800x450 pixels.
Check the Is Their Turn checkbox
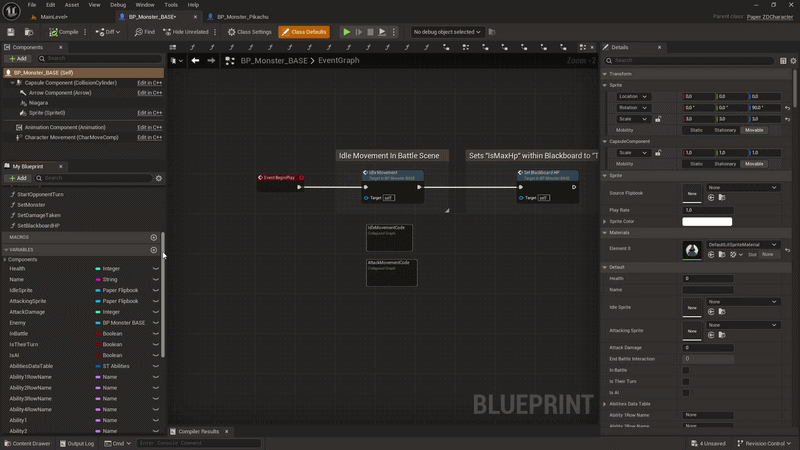[686, 381]
